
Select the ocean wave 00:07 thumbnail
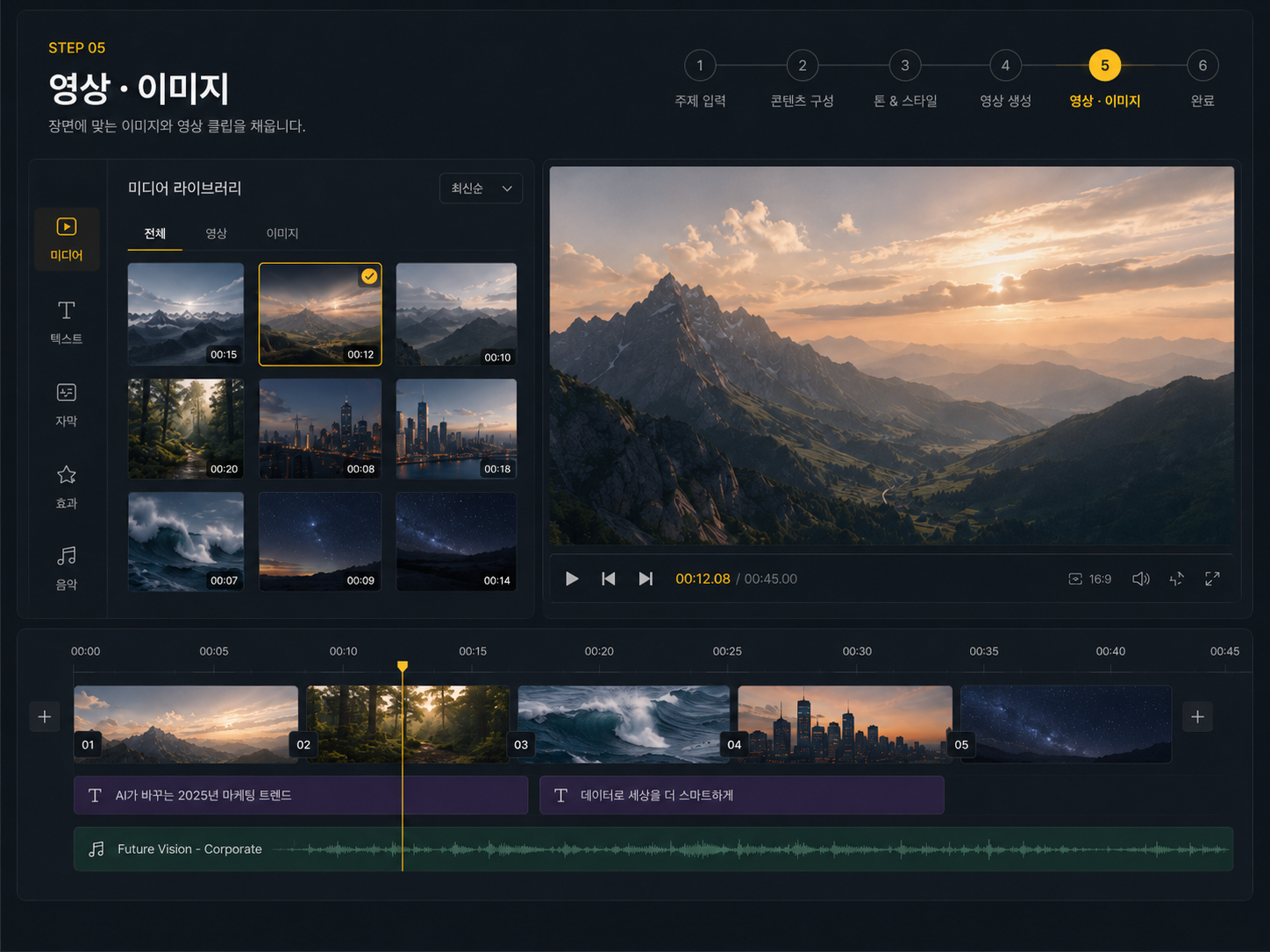point(186,542)
